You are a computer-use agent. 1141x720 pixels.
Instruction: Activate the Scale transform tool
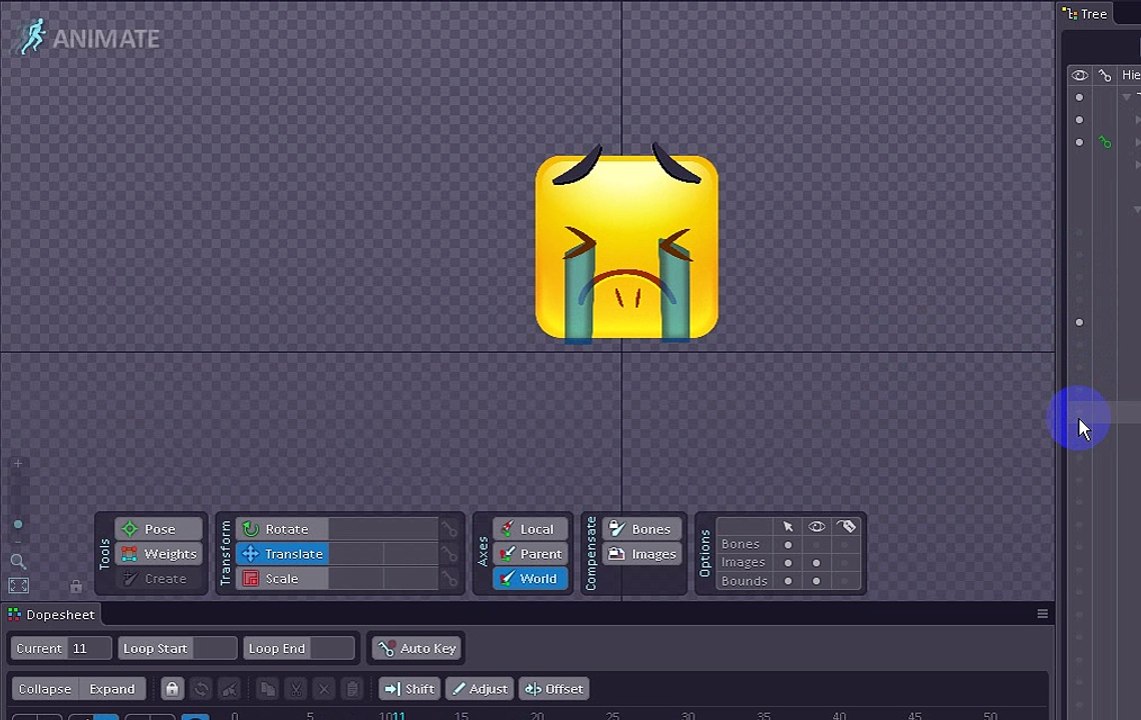pos(282,579)
